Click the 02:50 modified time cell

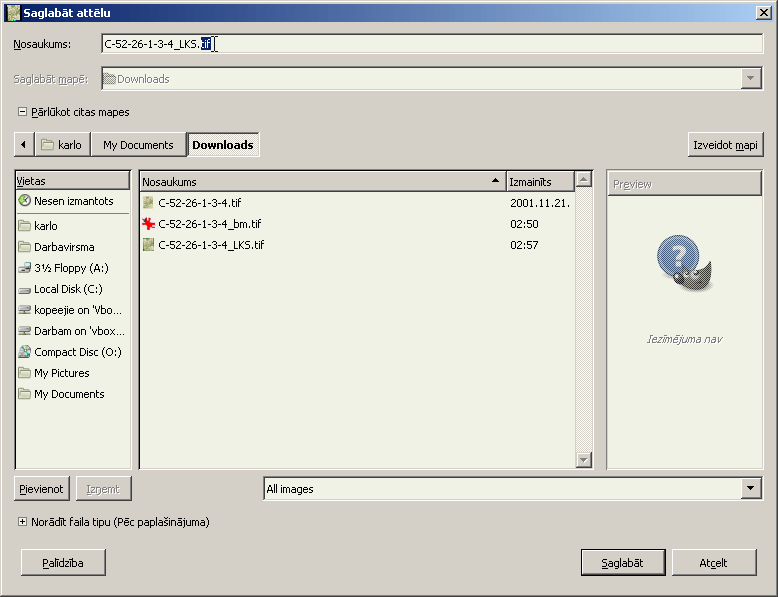pos(524,224)
